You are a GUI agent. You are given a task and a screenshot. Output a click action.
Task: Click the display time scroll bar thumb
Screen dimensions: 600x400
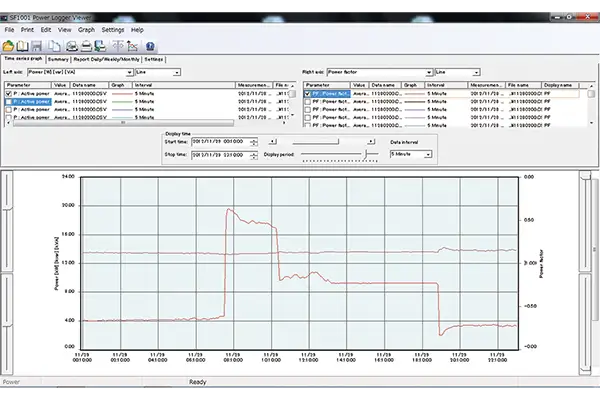pyautogui.click(x=315, y=142)
